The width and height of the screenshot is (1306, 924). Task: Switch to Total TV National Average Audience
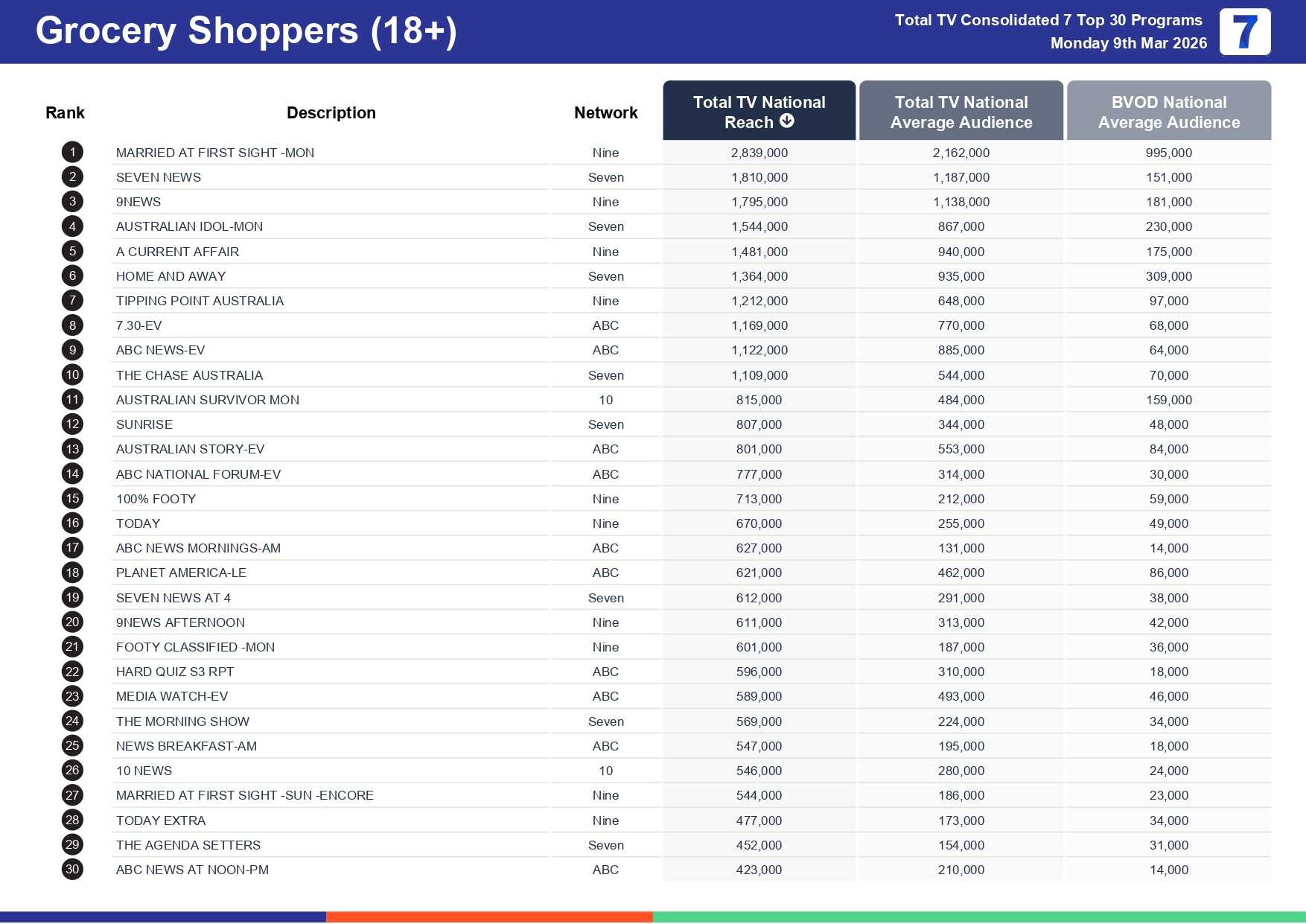click(x=961, y=111)
